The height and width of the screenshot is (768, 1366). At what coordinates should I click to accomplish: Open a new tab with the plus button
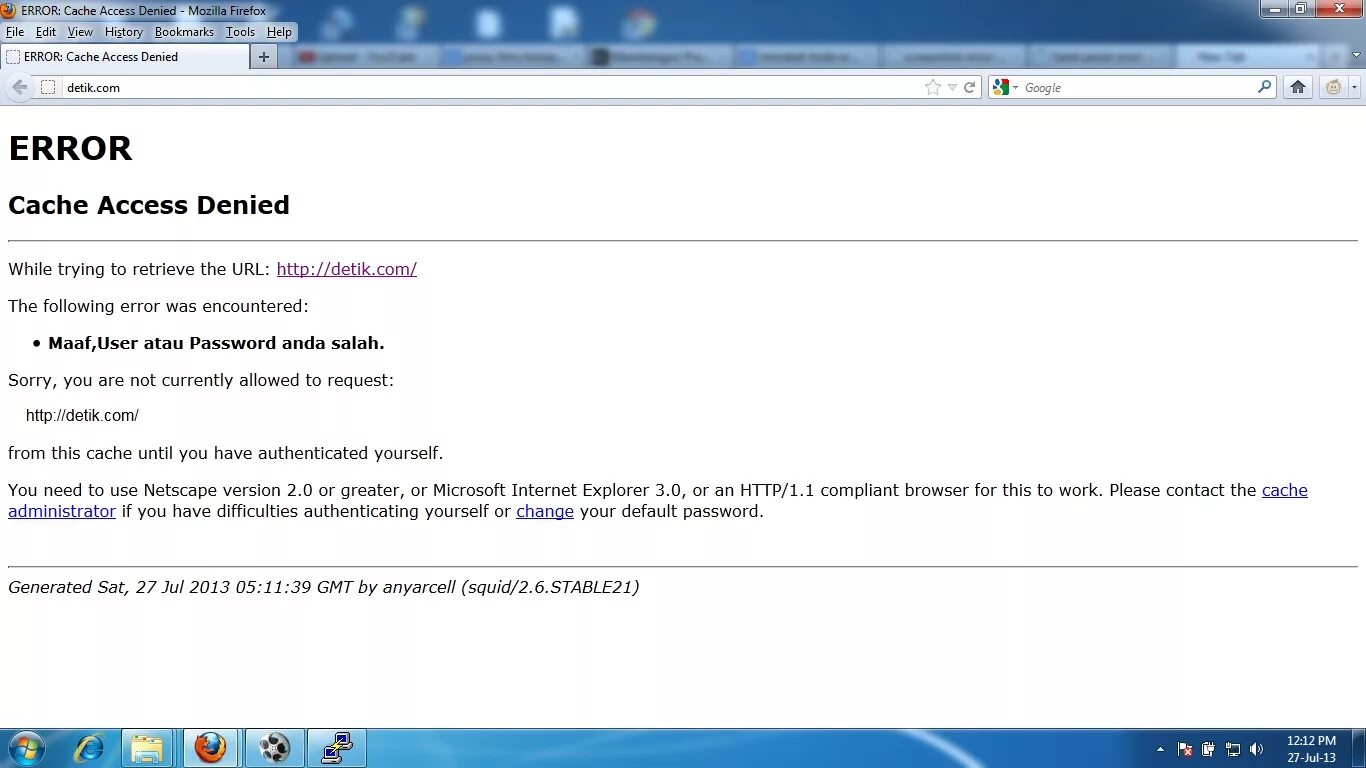pos(264,57)
